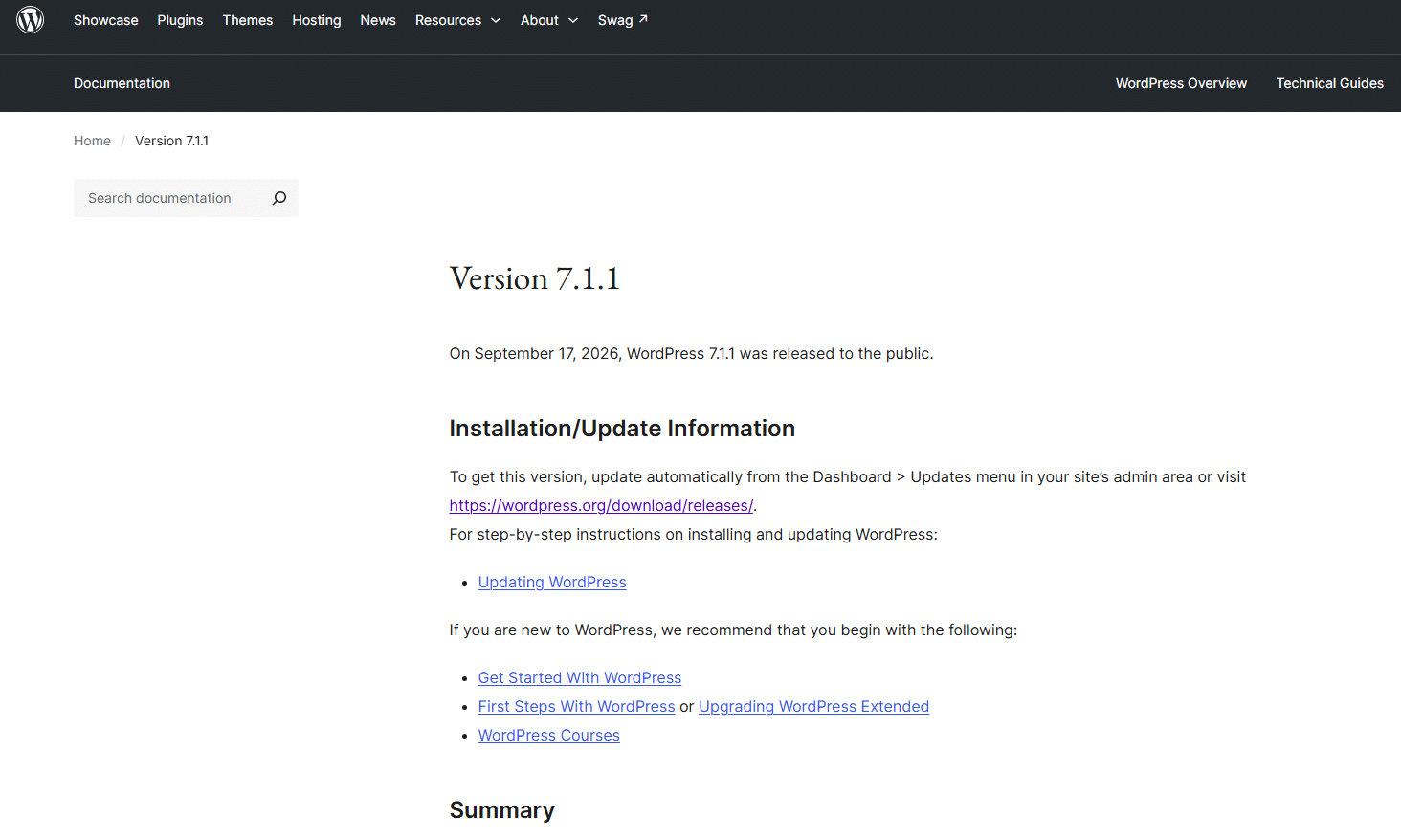
Task: Click the Version 7.1.1 breadcrumb text
Action: coord(171,141)
